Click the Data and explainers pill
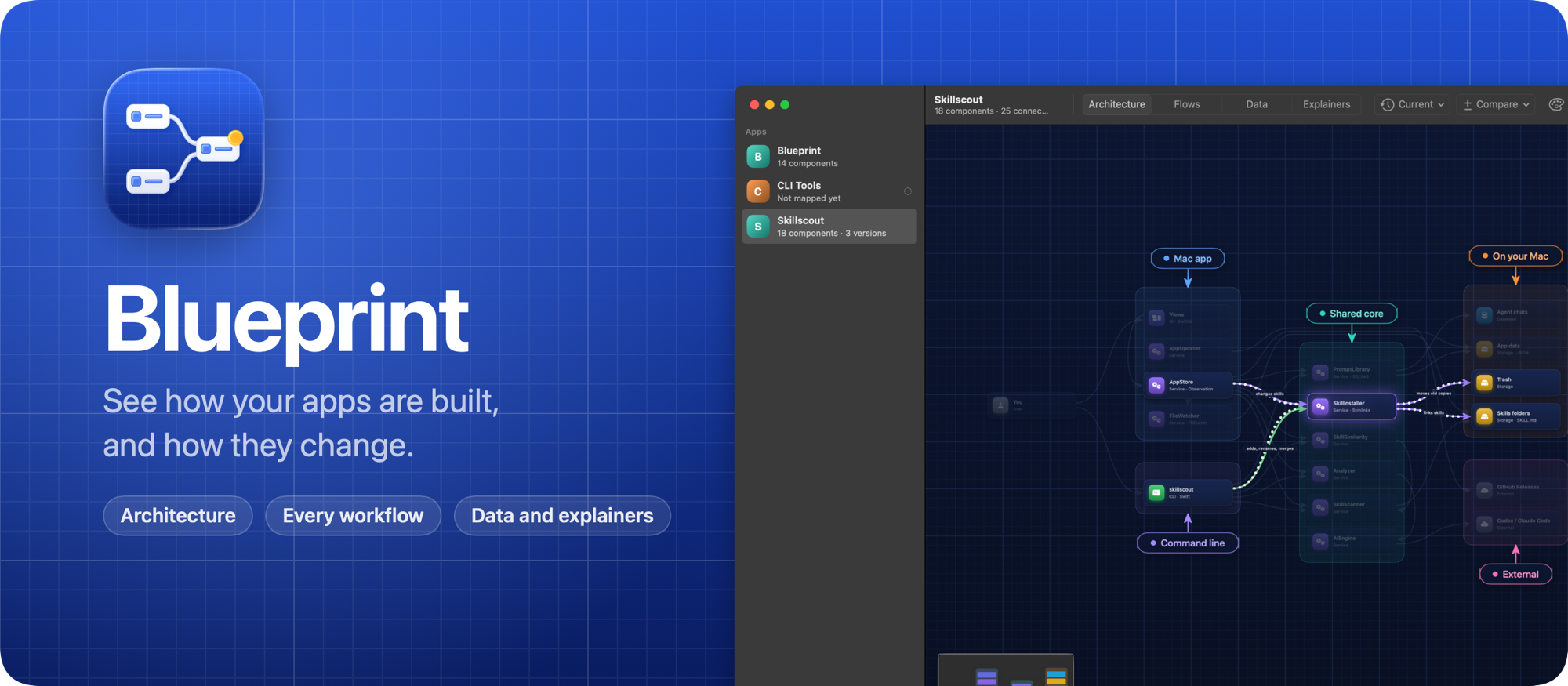This screenshot has height=686, width=1568. tap(562, 516)
